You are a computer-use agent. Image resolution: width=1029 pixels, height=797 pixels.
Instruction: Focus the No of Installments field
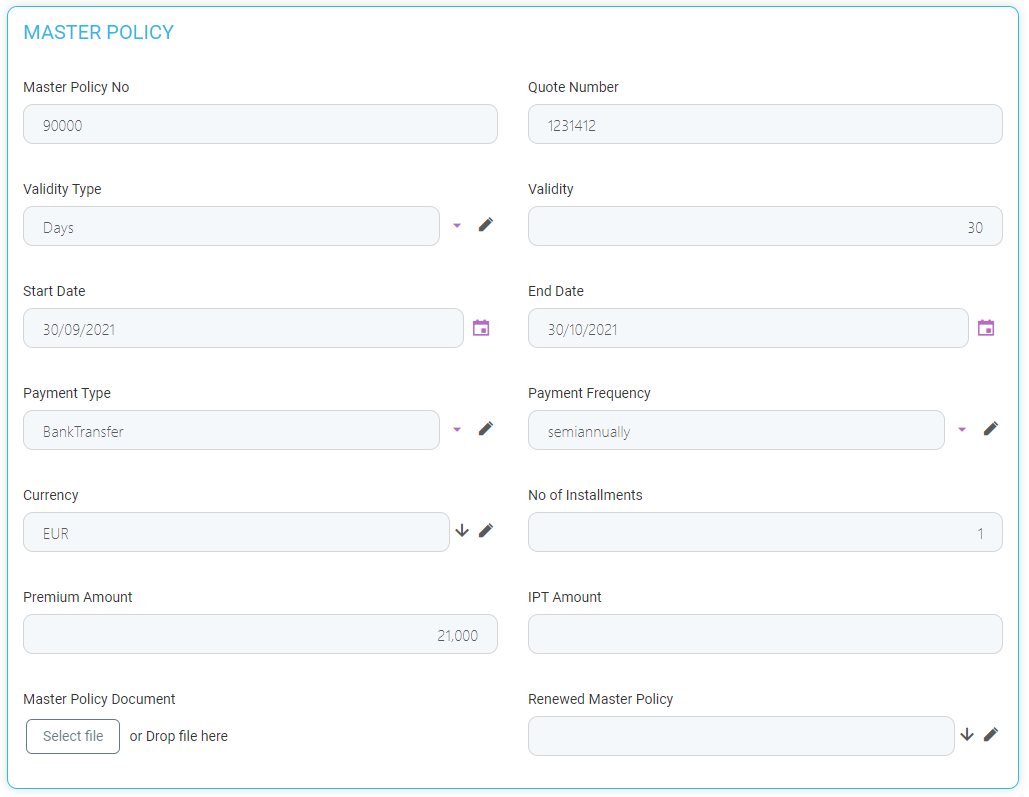(x=765, y=533)
